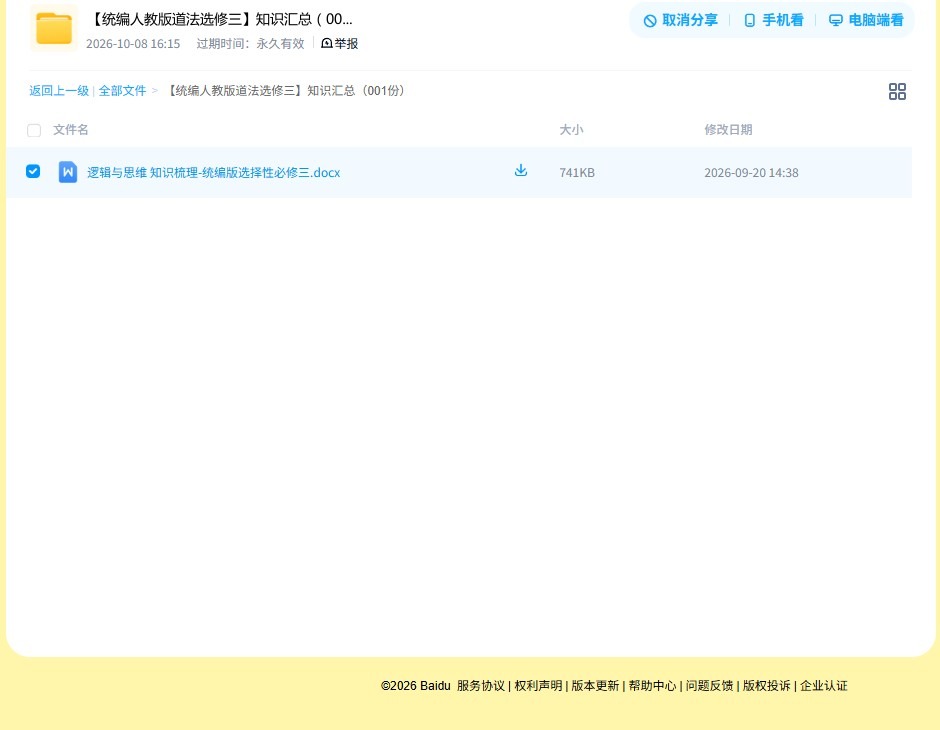940x730 pixels.
Task: Click the yellow shared folder icon
Action: [x=54, y=28]
